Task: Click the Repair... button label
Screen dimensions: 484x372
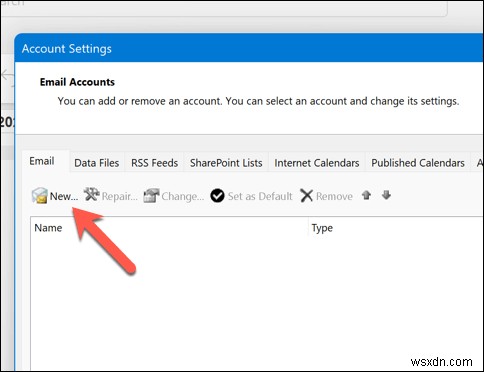Action: coord(120,196)
